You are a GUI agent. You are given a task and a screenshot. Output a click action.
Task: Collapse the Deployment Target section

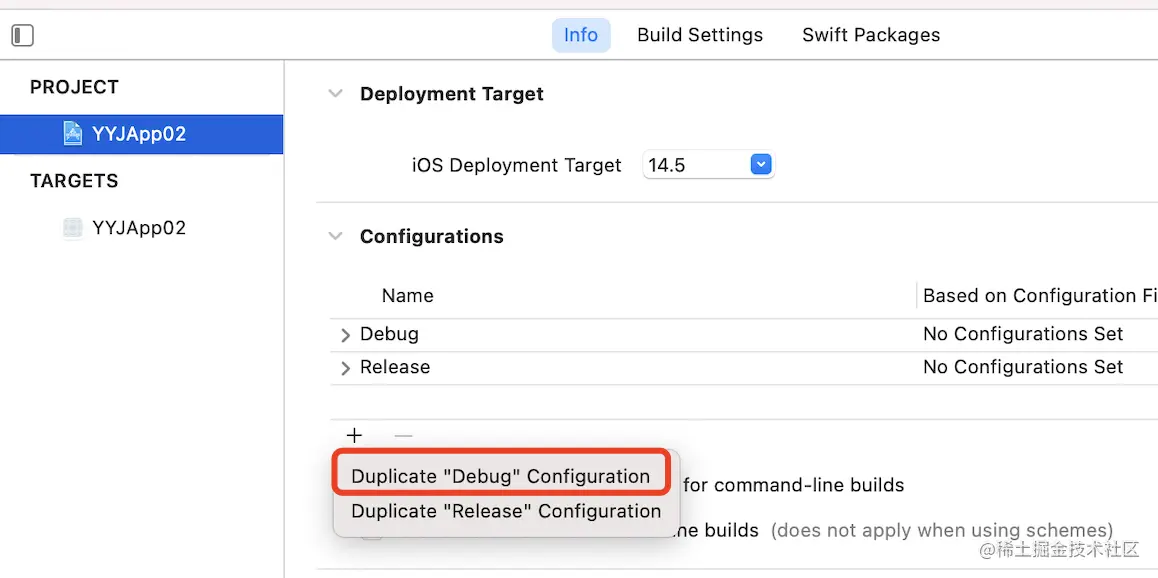coord(336,94)
